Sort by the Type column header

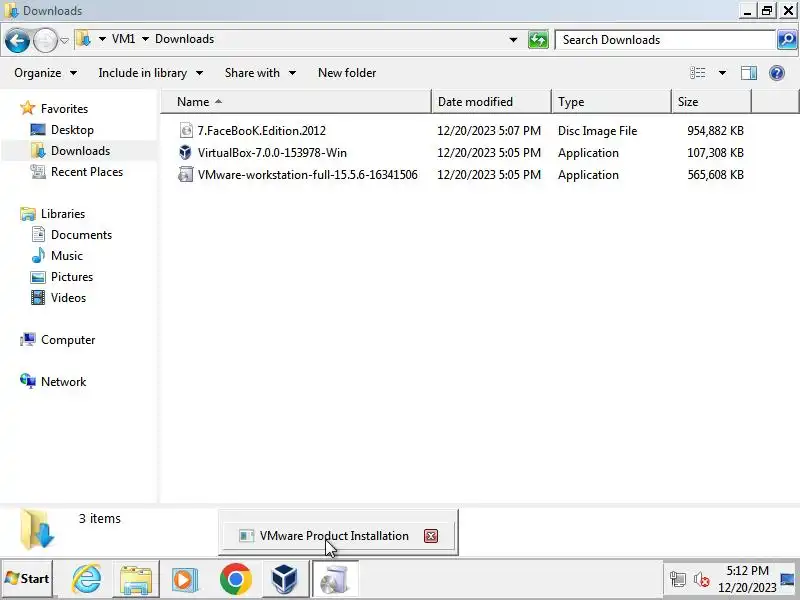tap(611, 102)
